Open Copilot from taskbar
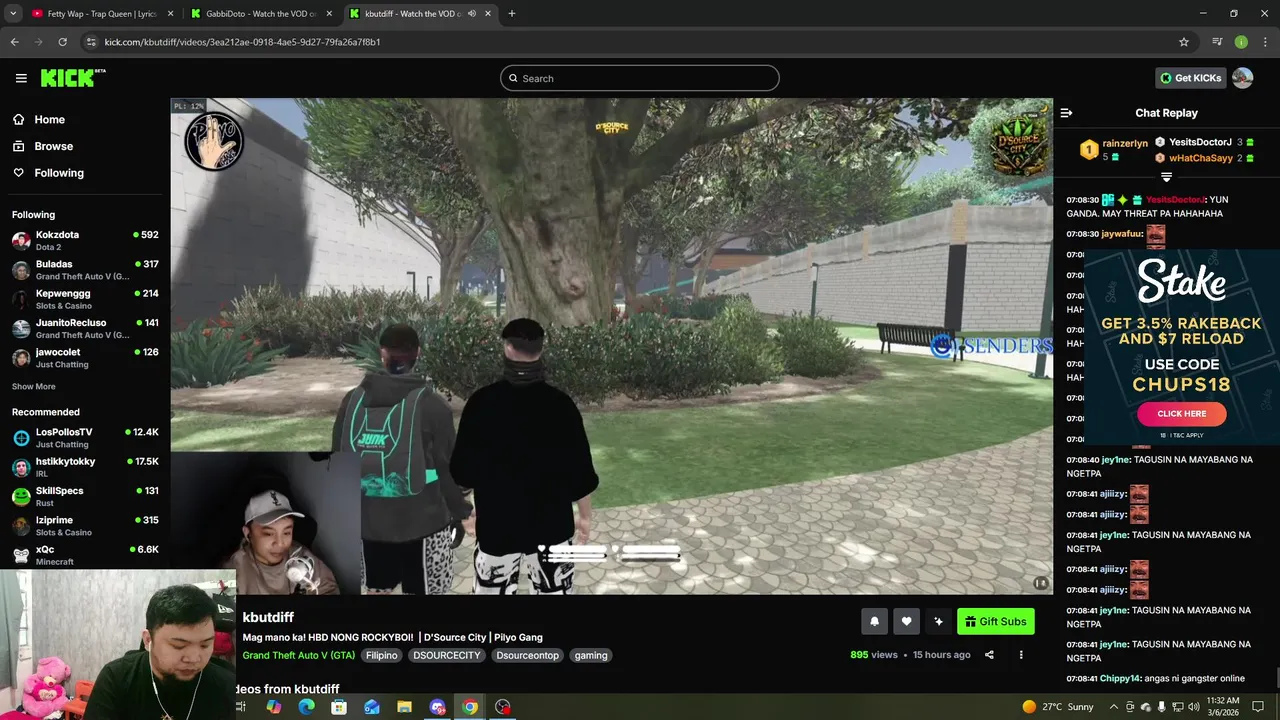Image resolution: width=1280 pixels, height=720 pixels. pyautogui.click(x=273, y=707)
